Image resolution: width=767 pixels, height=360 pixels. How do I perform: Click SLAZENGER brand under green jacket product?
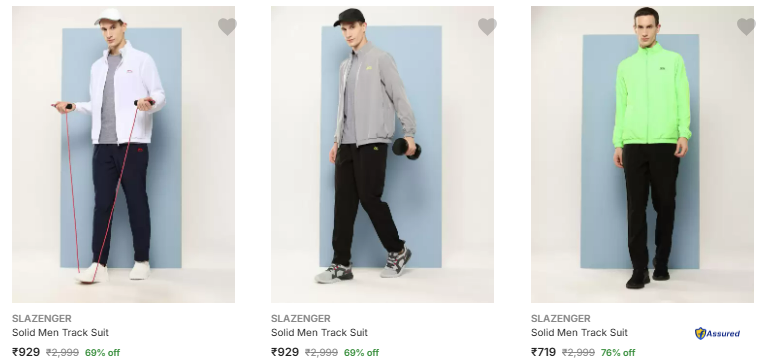click(561, 318)
